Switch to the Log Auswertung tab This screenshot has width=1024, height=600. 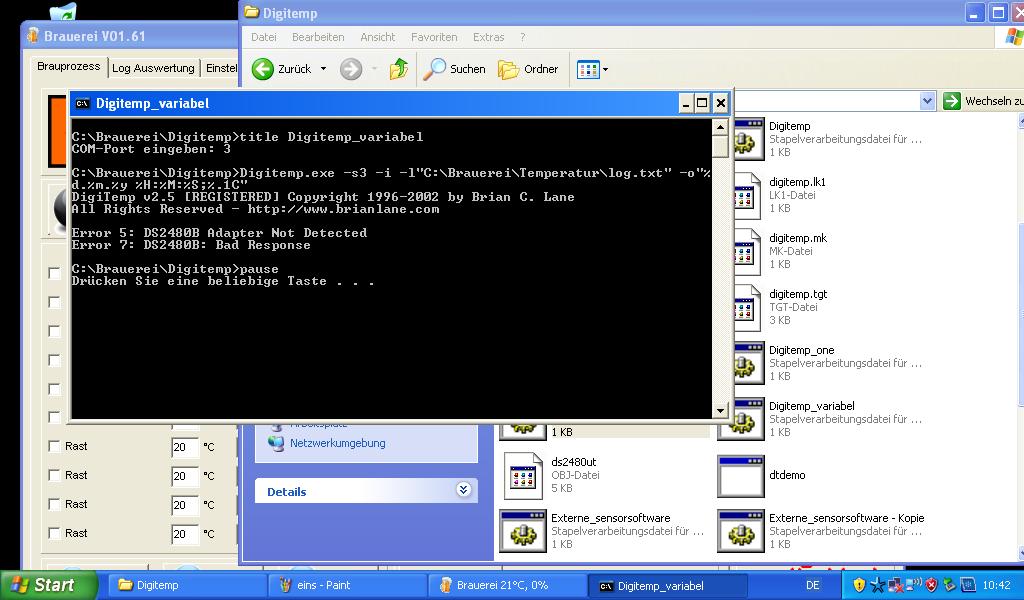(x=153, y=68)
